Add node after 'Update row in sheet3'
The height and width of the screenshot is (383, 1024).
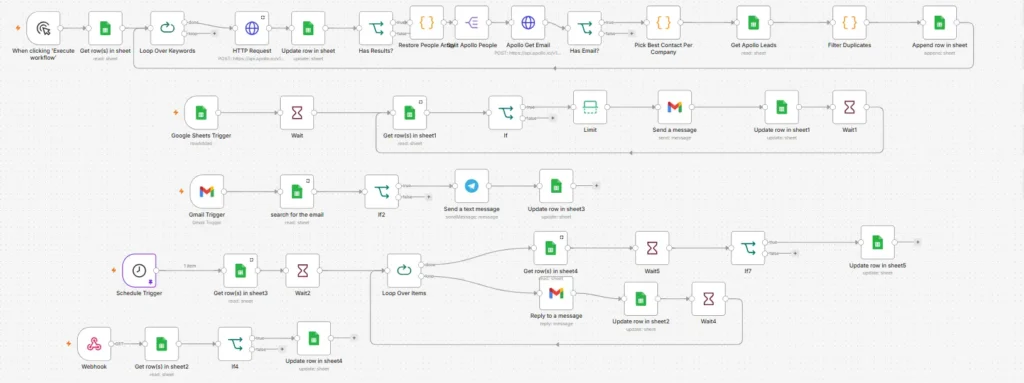596,186
